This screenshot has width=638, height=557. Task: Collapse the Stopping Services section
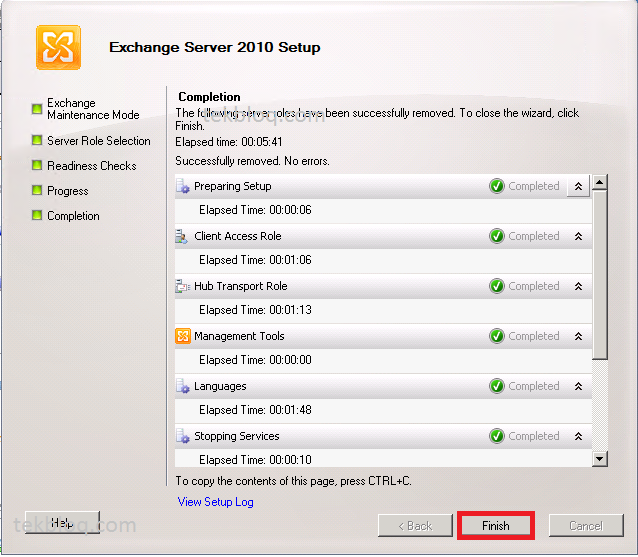coord(578,437)
